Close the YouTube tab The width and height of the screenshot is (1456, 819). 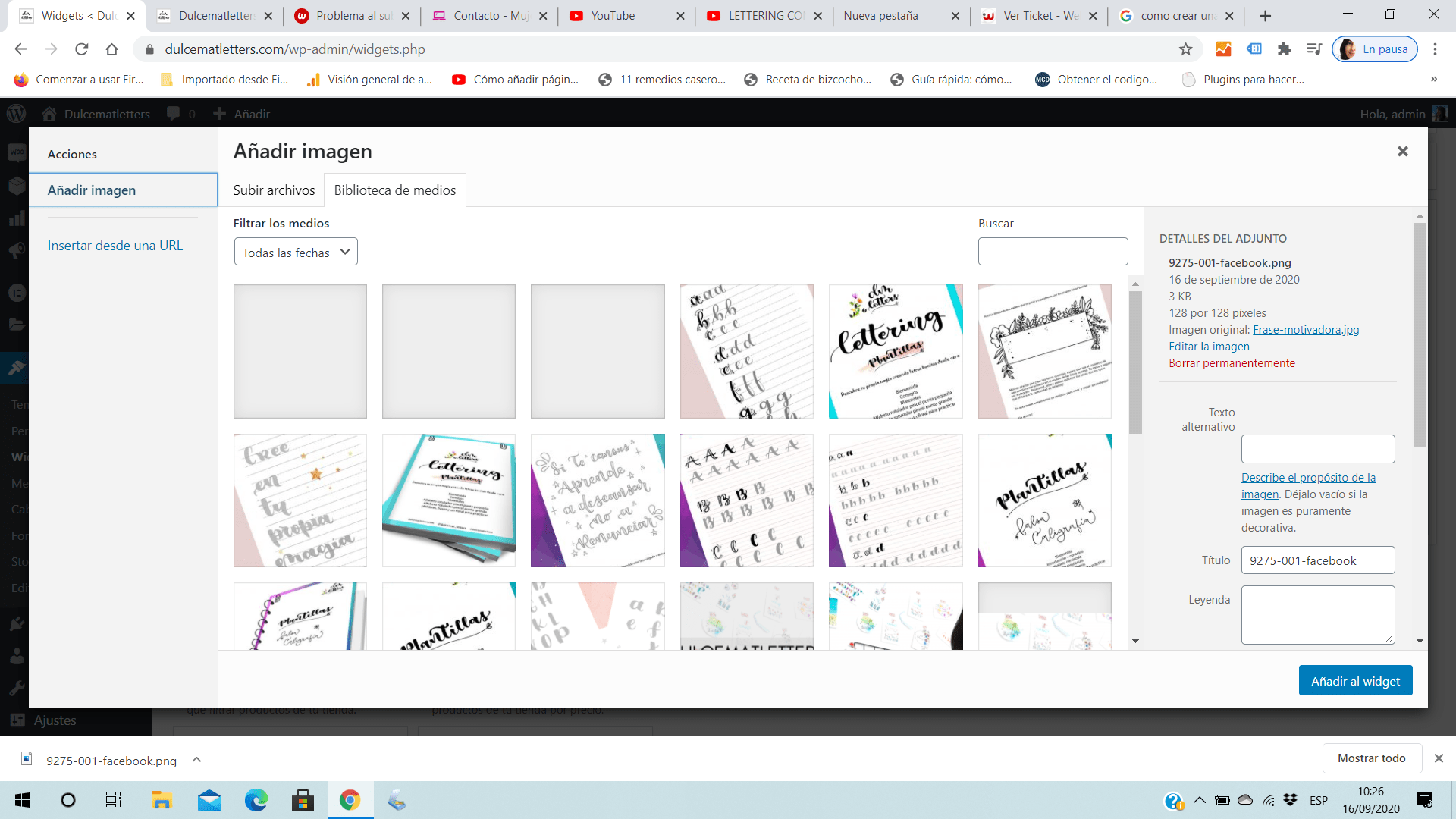pyautogui.click(x=680, y=16)
